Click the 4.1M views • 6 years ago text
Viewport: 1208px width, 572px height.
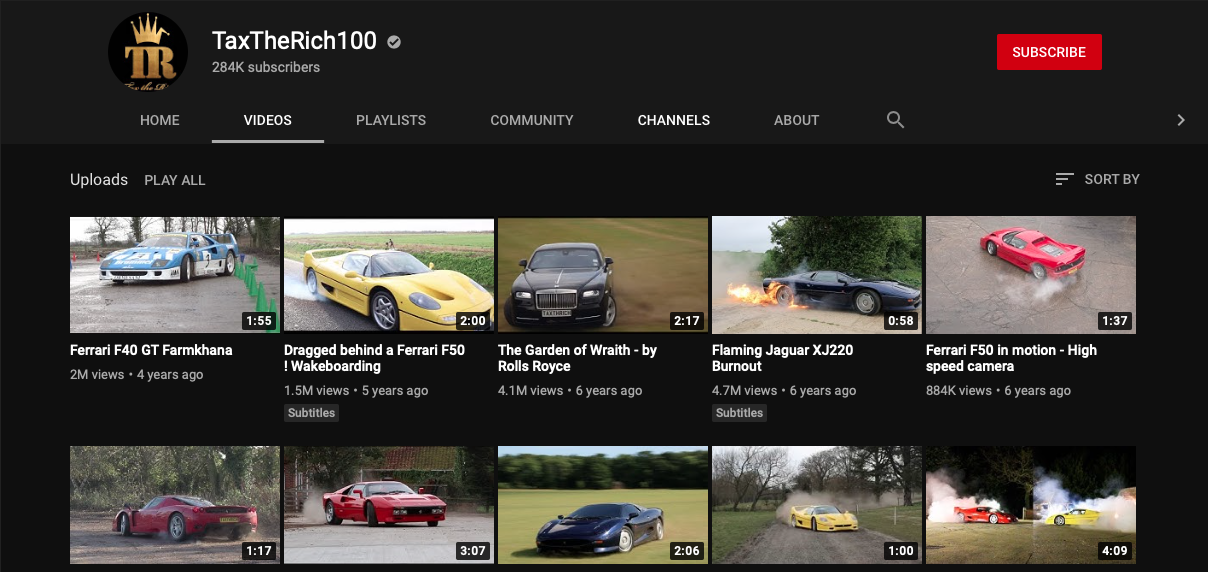(570, 391)
